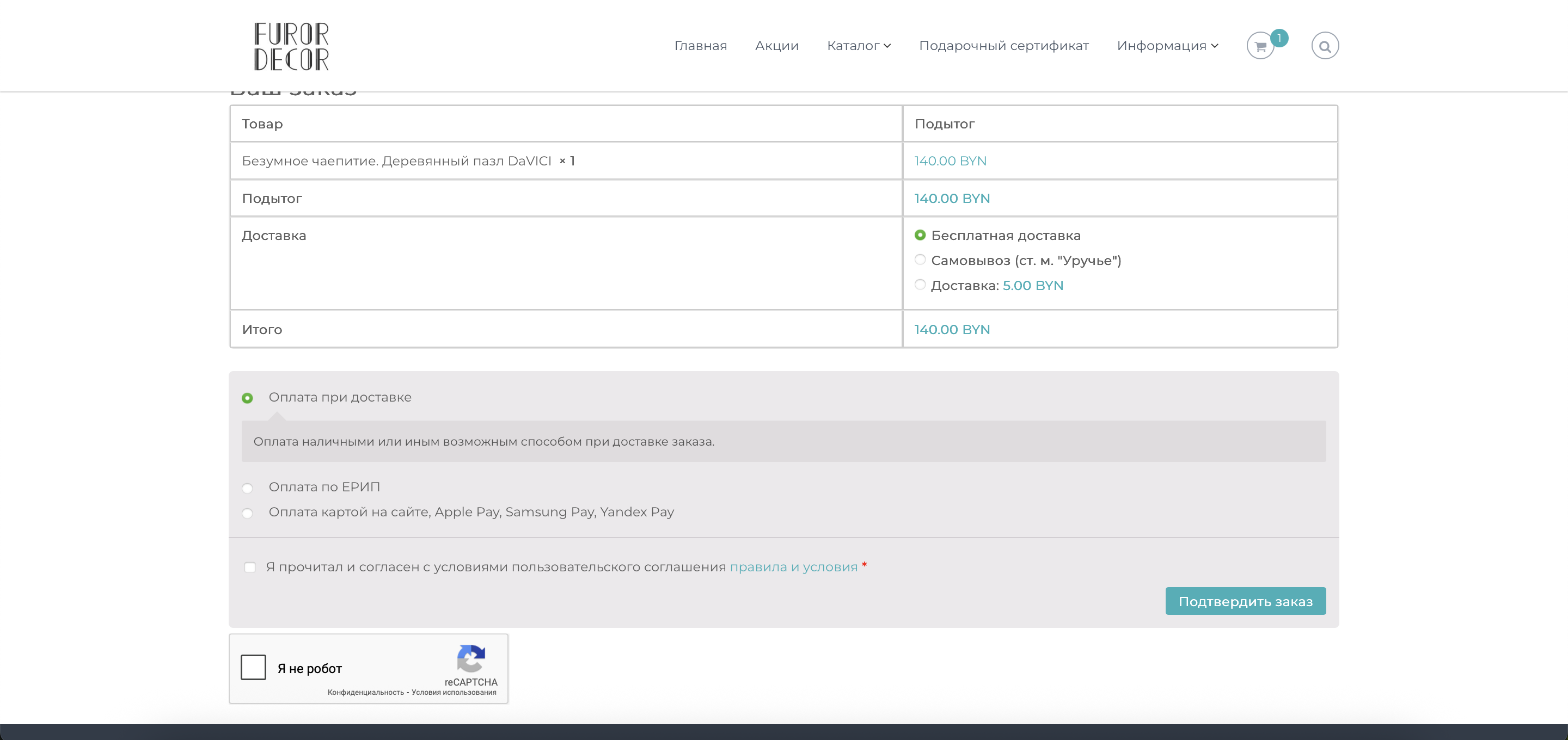Click the reCAPTCHA logo
This screenshot has width=1568, height=740.
pyautogui.click(x=470, y=658)
